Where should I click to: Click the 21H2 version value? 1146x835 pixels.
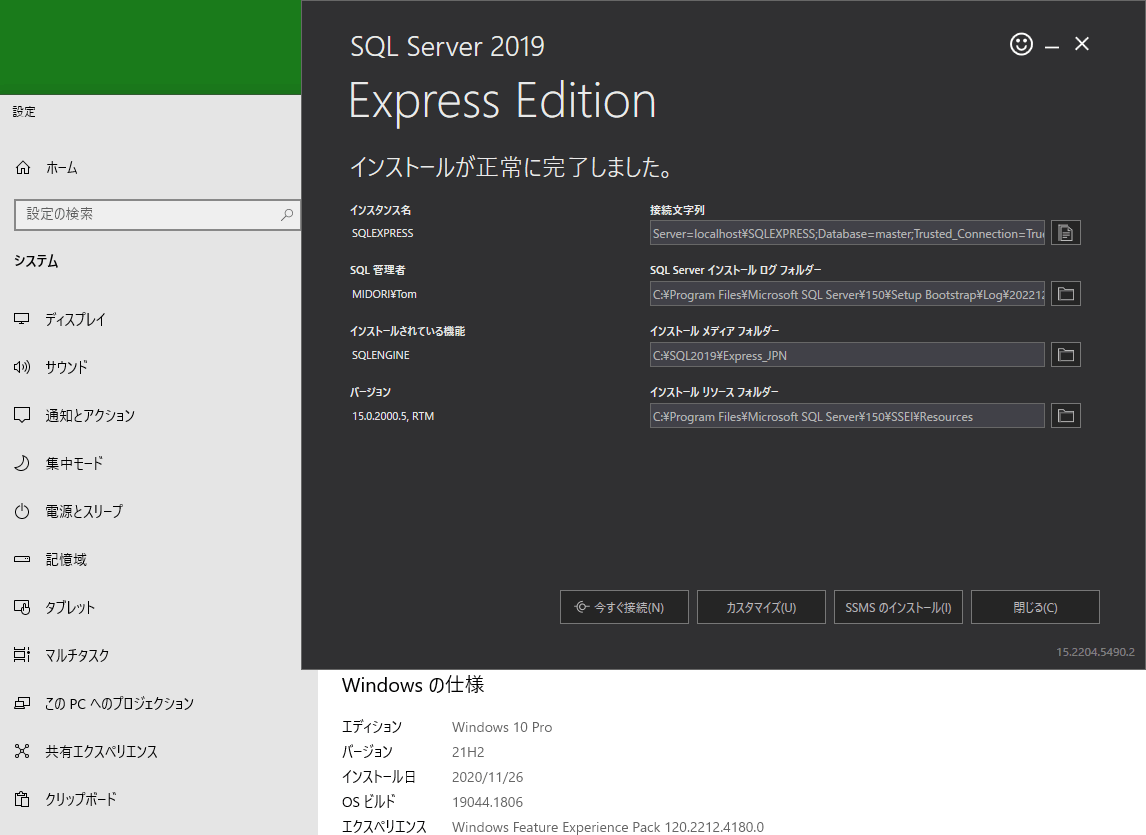pos(468,752)
